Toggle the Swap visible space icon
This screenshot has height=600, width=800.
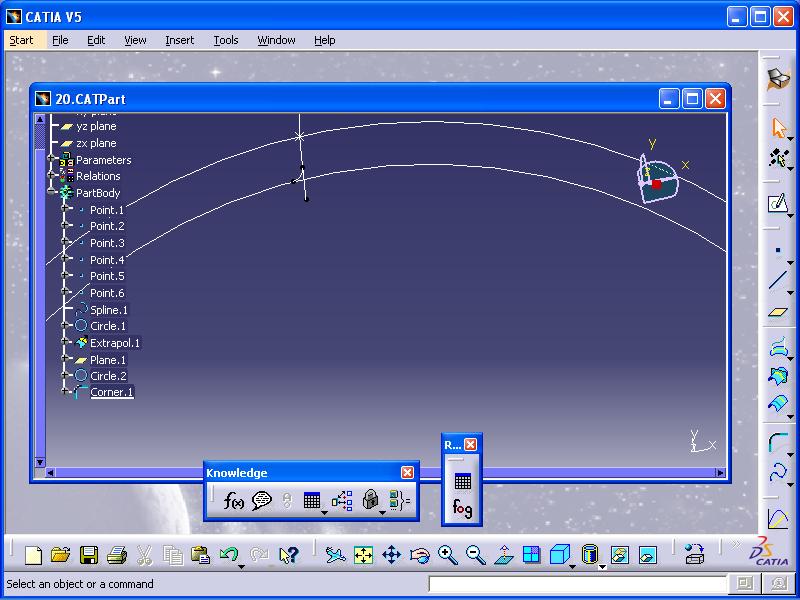click(x=647, y=555)
